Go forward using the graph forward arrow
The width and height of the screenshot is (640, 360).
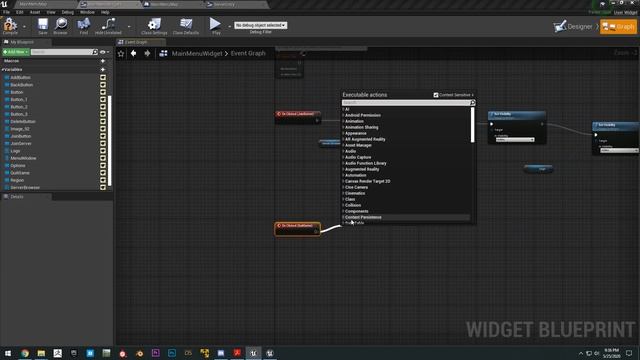[x=147, y=53]
